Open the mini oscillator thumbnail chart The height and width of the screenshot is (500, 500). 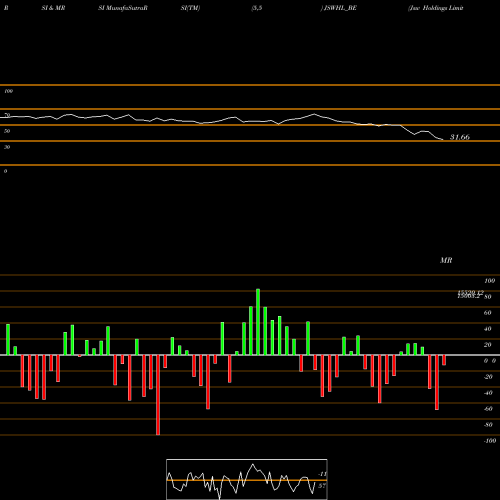pyautogui.click(x=247, y=479)
